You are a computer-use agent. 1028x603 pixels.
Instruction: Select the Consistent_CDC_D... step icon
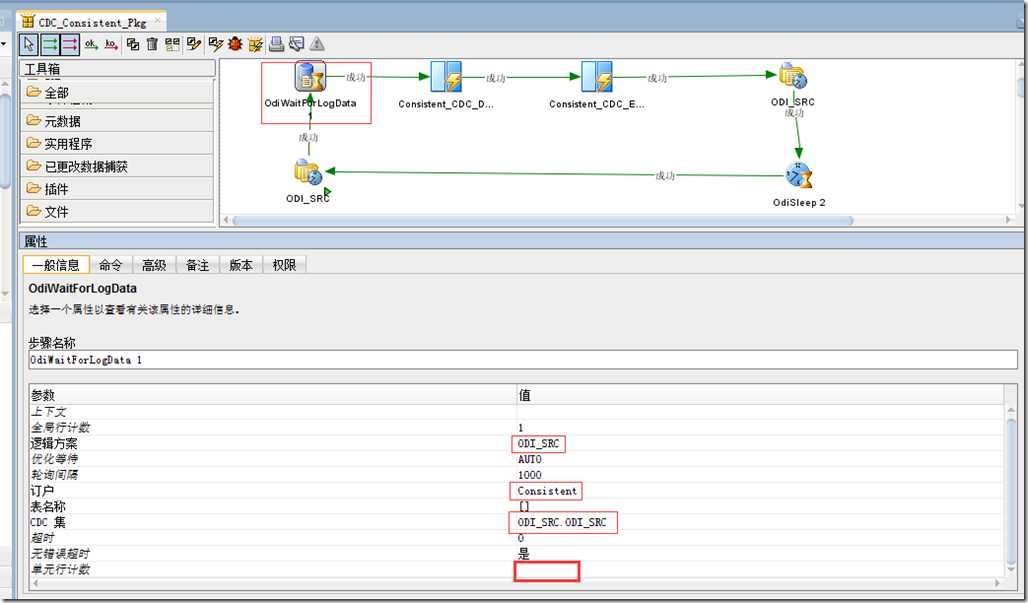[x=446, y=77]
